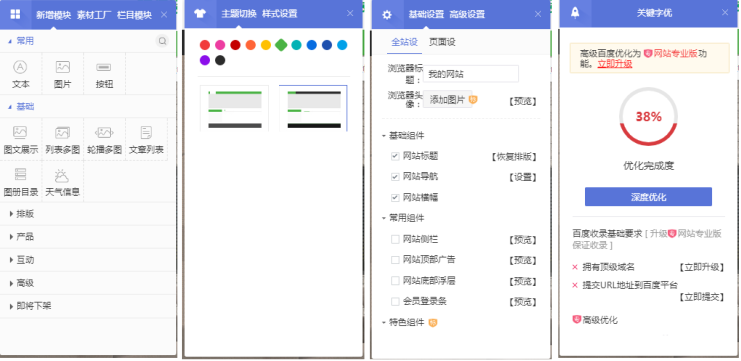Click 立即提交 for Baidu URL submission

(702, 297)
